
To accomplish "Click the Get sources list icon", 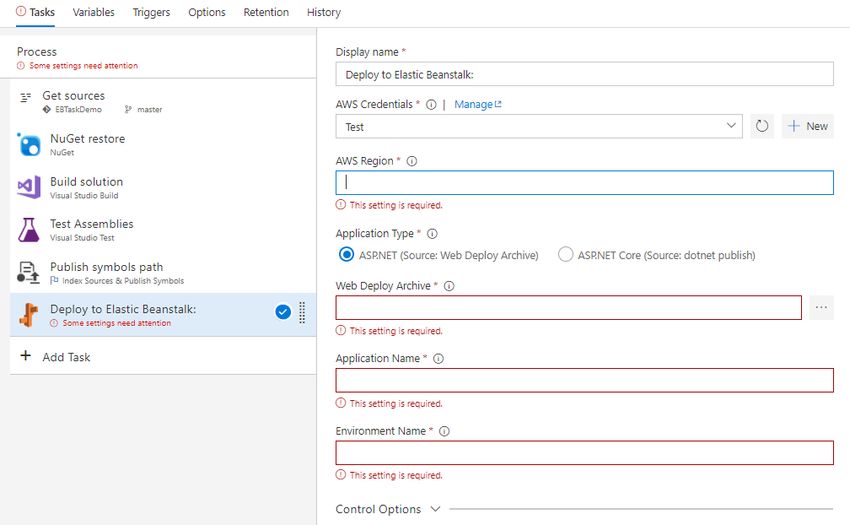I will point(25,98).
